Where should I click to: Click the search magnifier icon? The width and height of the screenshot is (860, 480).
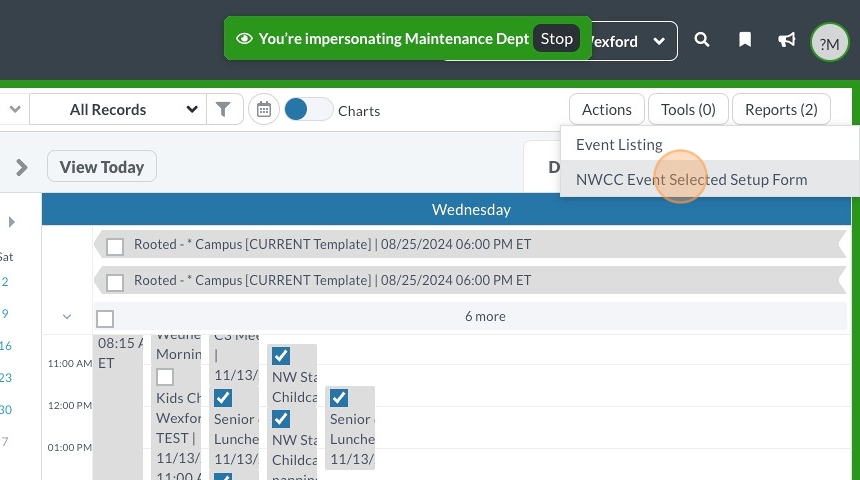(702, 41)
